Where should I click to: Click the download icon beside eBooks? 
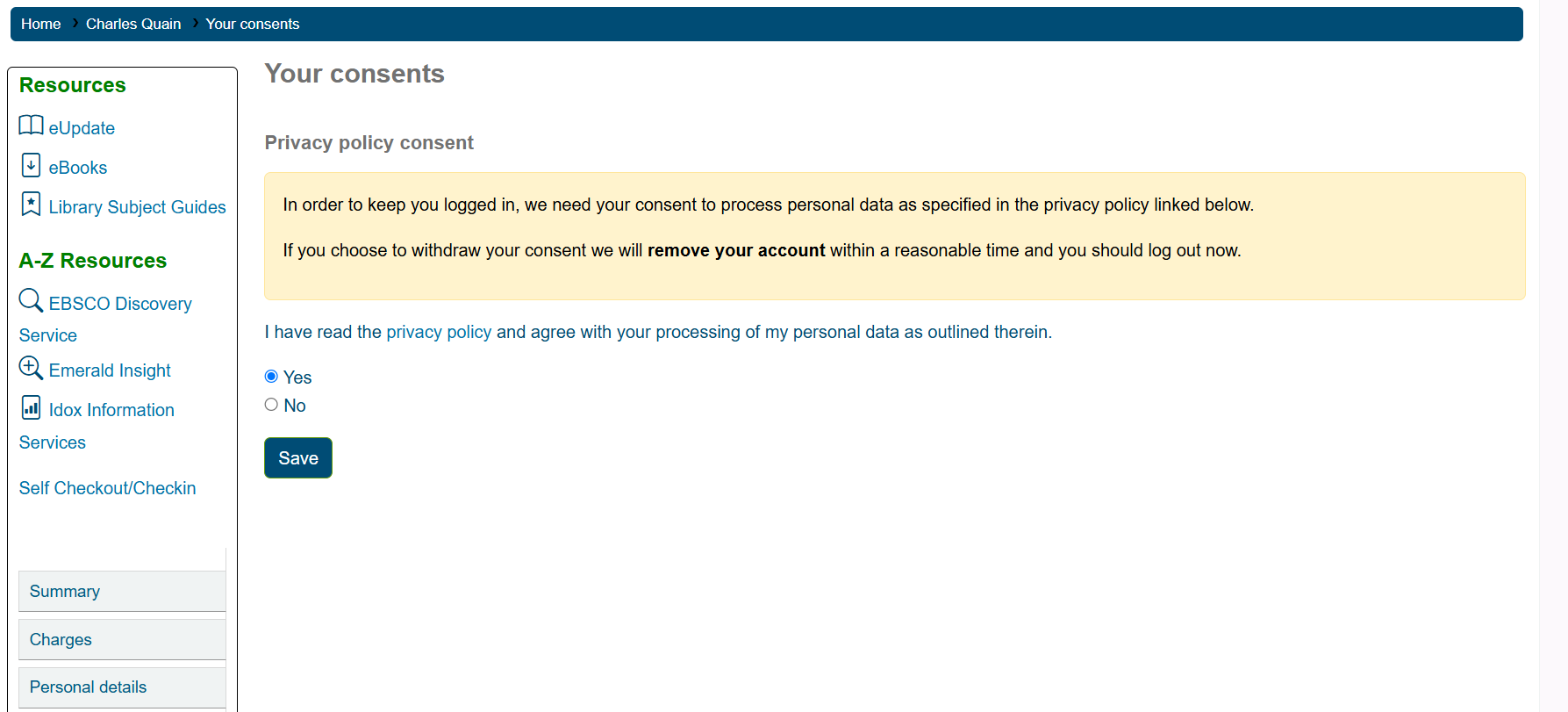pos(31,165)
